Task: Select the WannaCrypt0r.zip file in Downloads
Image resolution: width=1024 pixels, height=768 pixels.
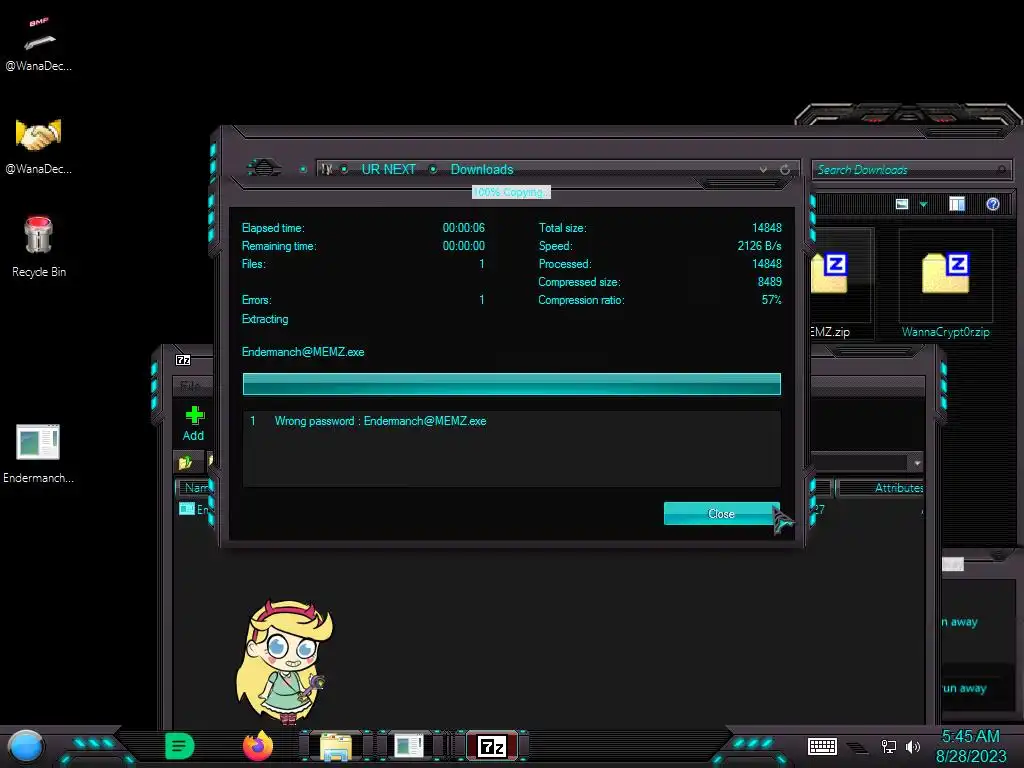Action: point(945,285)
